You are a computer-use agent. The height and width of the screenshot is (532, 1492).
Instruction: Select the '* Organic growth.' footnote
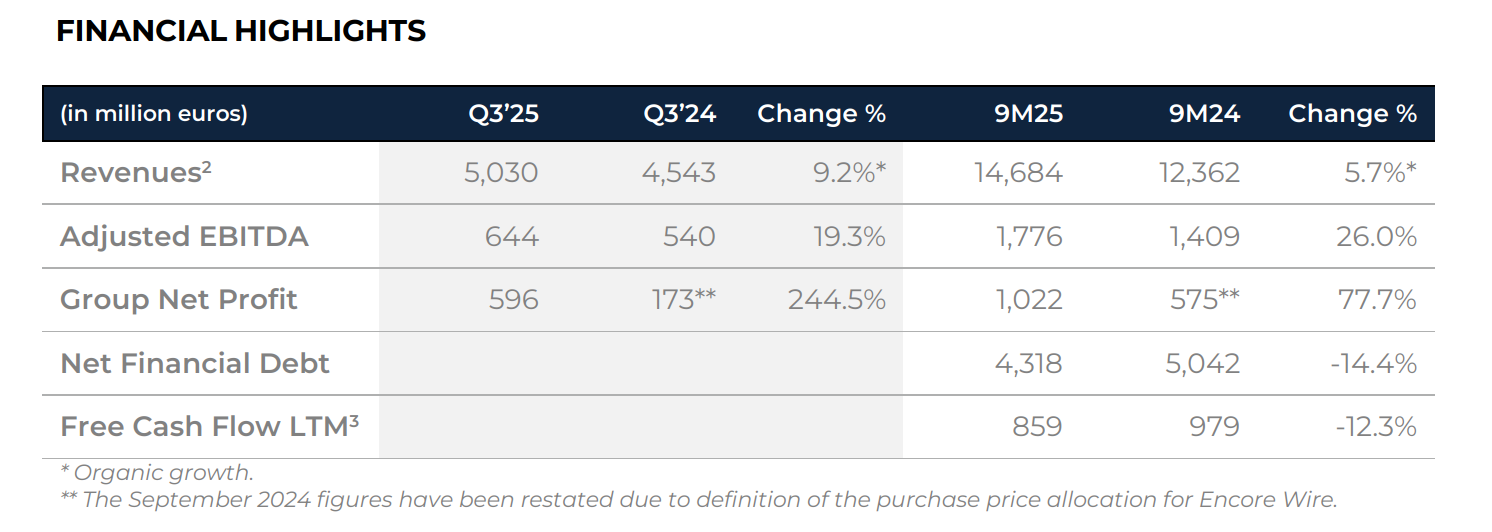[x=157, y=473]
